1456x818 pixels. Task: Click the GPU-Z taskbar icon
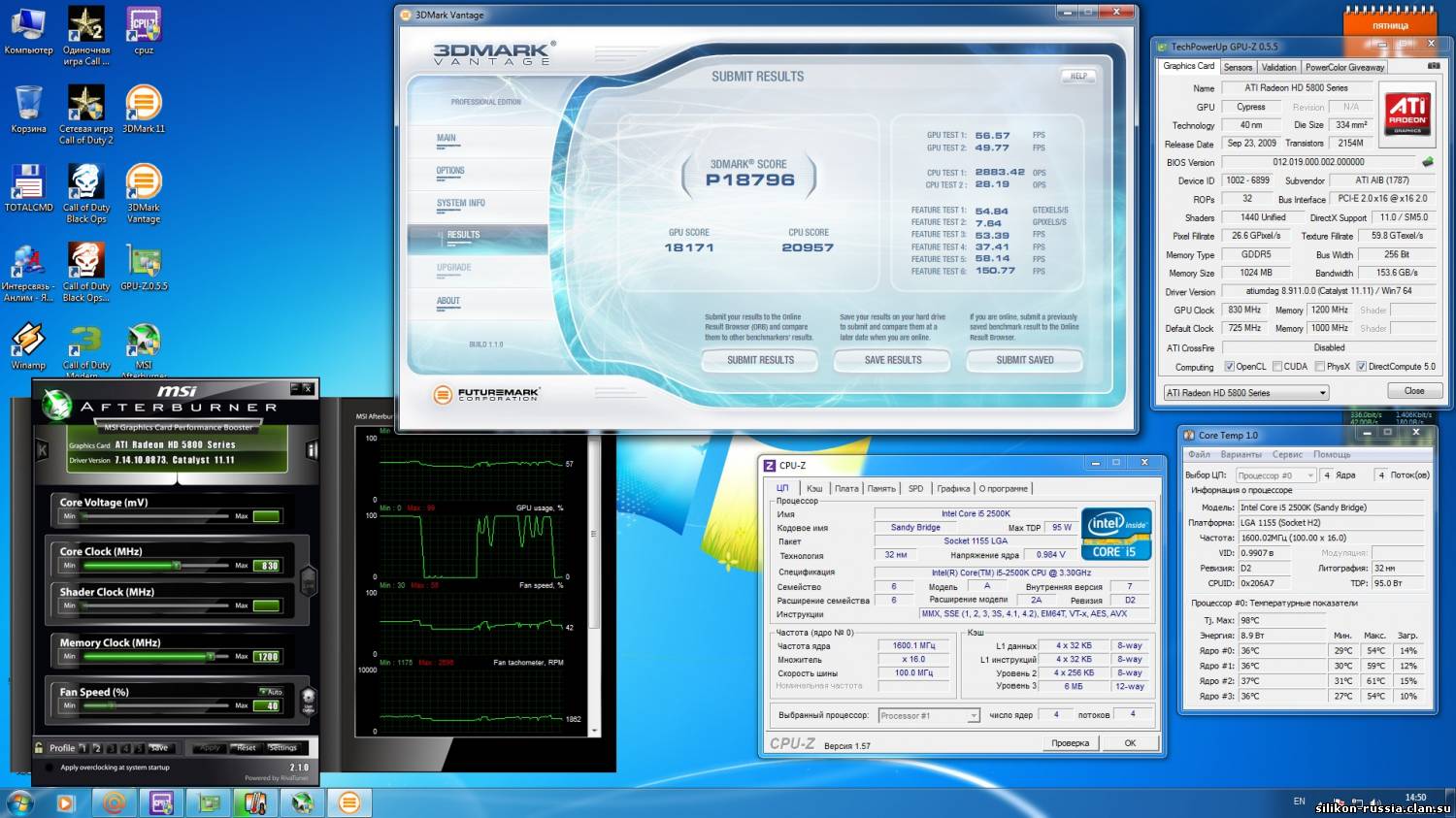pos(209,802)
